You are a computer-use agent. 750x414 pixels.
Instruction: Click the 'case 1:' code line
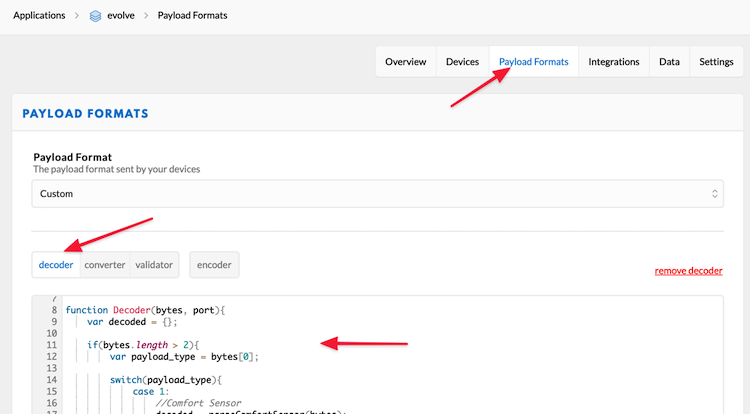tap(151, 392)
